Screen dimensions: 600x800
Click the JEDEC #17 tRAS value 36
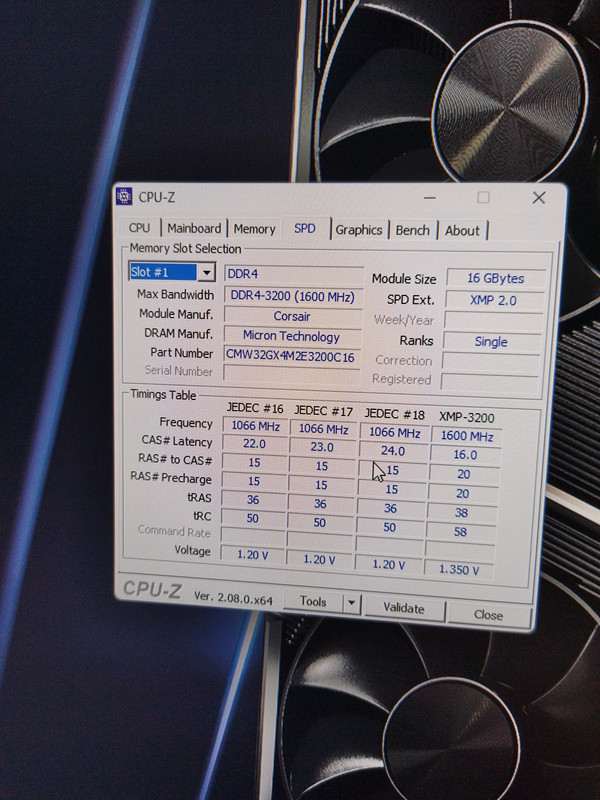320,504
